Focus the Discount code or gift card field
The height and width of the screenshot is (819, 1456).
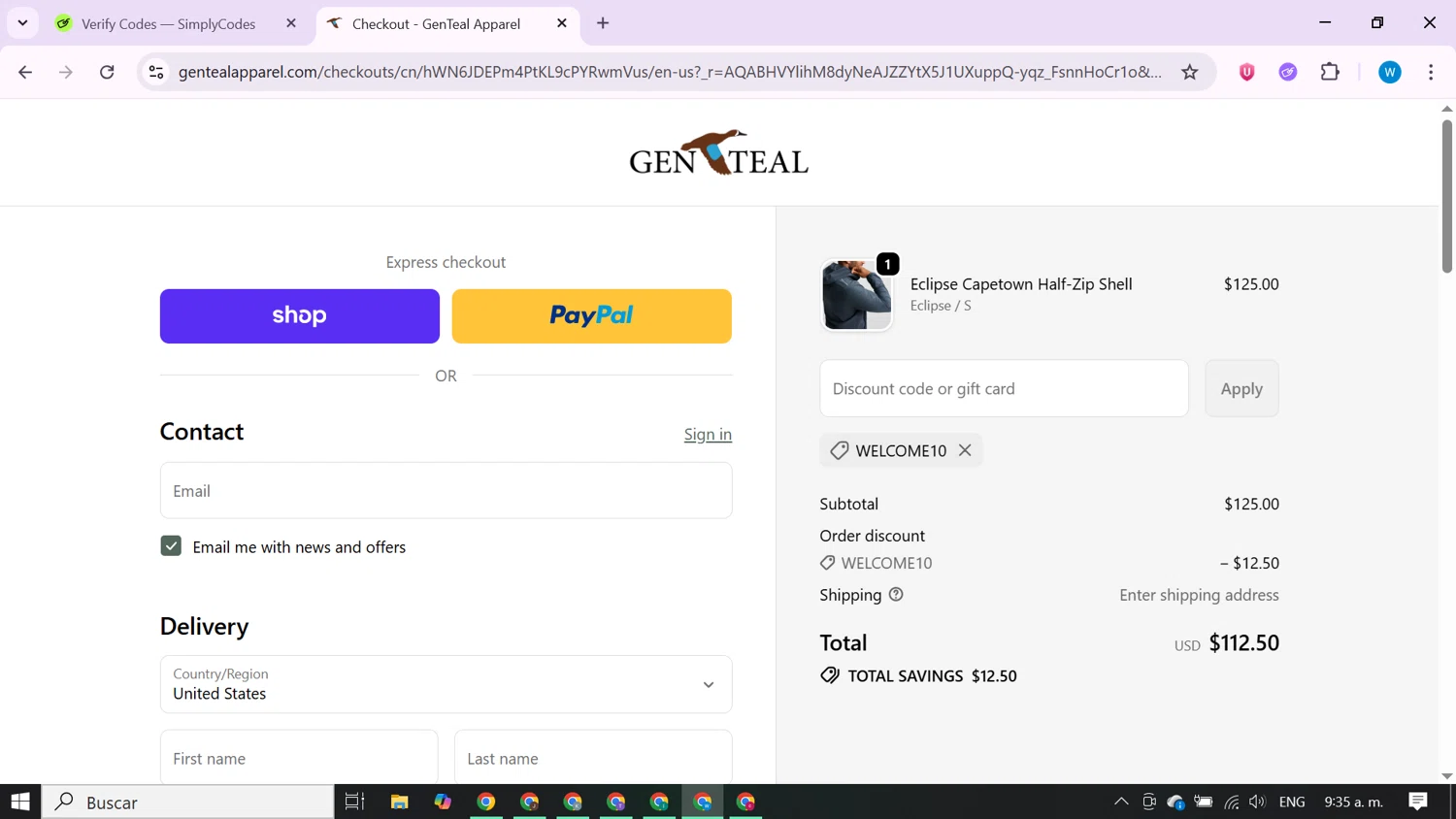pos(1004,388)
